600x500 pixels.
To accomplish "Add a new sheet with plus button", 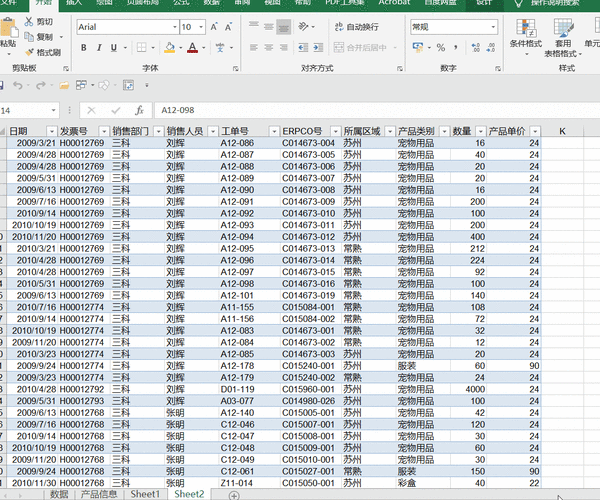I will click(x=234, y=495).
